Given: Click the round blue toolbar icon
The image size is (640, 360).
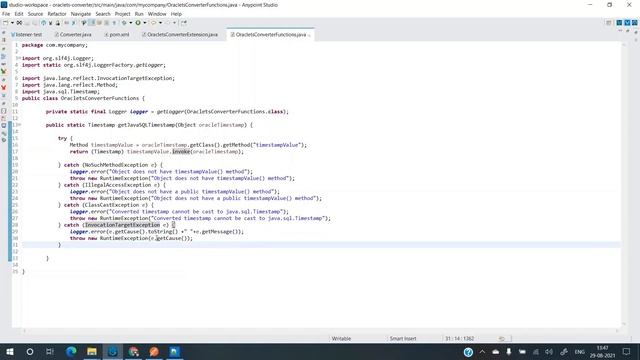Looking at the screenshot, I should click(x=43, y=23).
